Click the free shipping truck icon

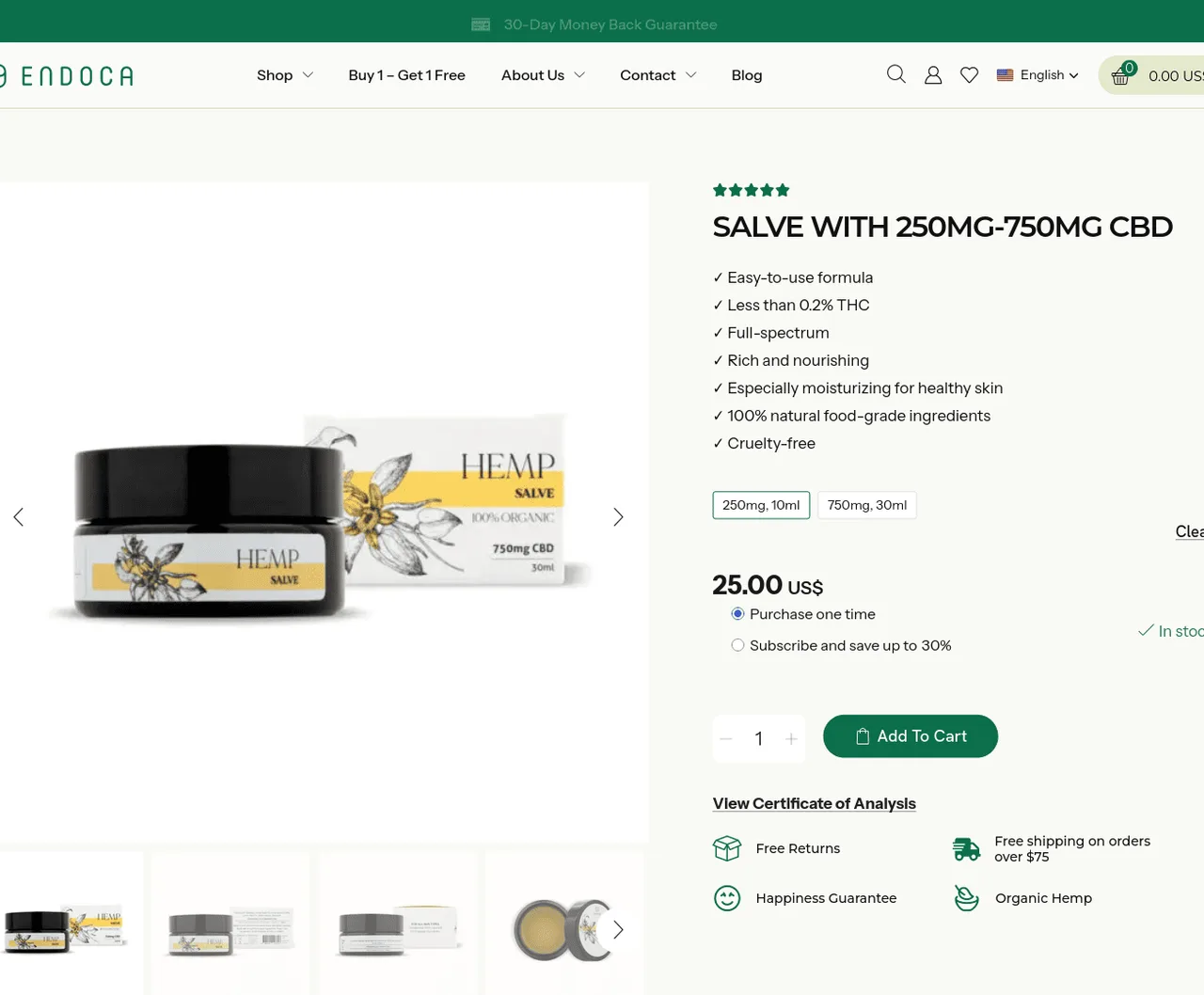click(966, 848)
